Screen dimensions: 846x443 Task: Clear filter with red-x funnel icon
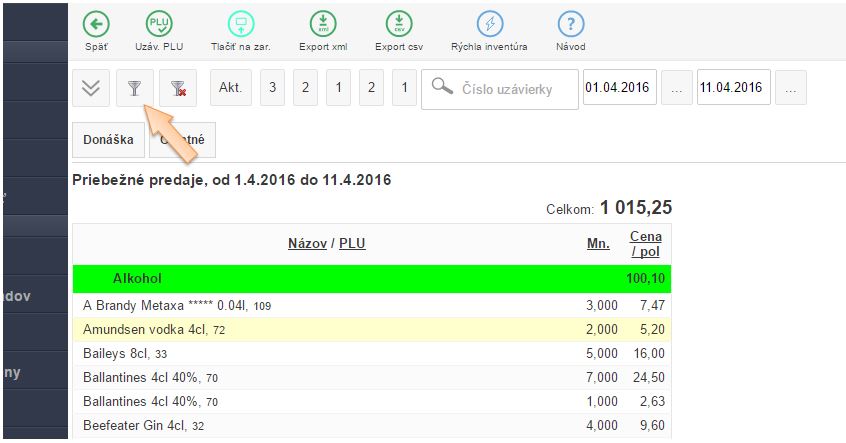click(178, 88)
